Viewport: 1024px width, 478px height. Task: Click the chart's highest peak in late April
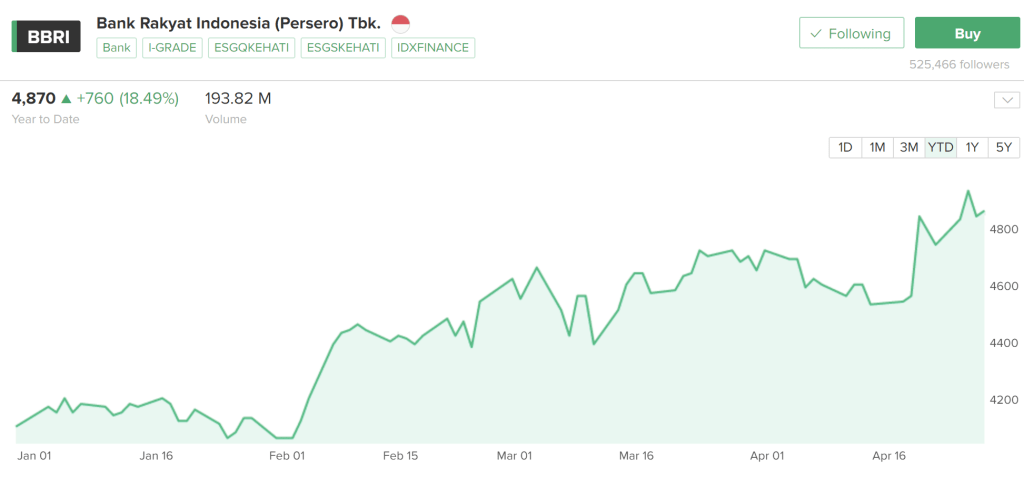[x=968, y=191]
